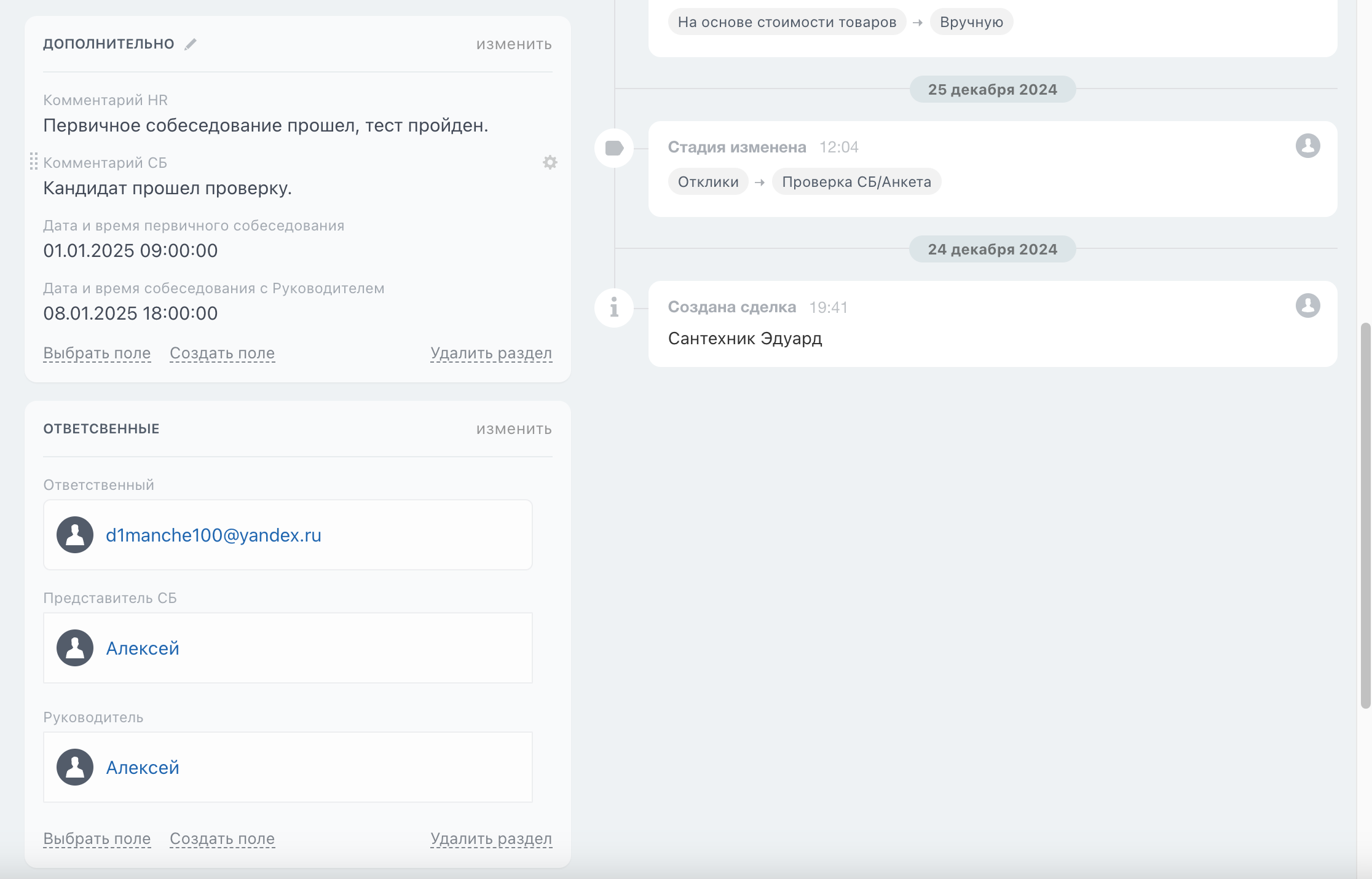Click avatar icon in Представитель СБ field

click(x=75, y=648)
